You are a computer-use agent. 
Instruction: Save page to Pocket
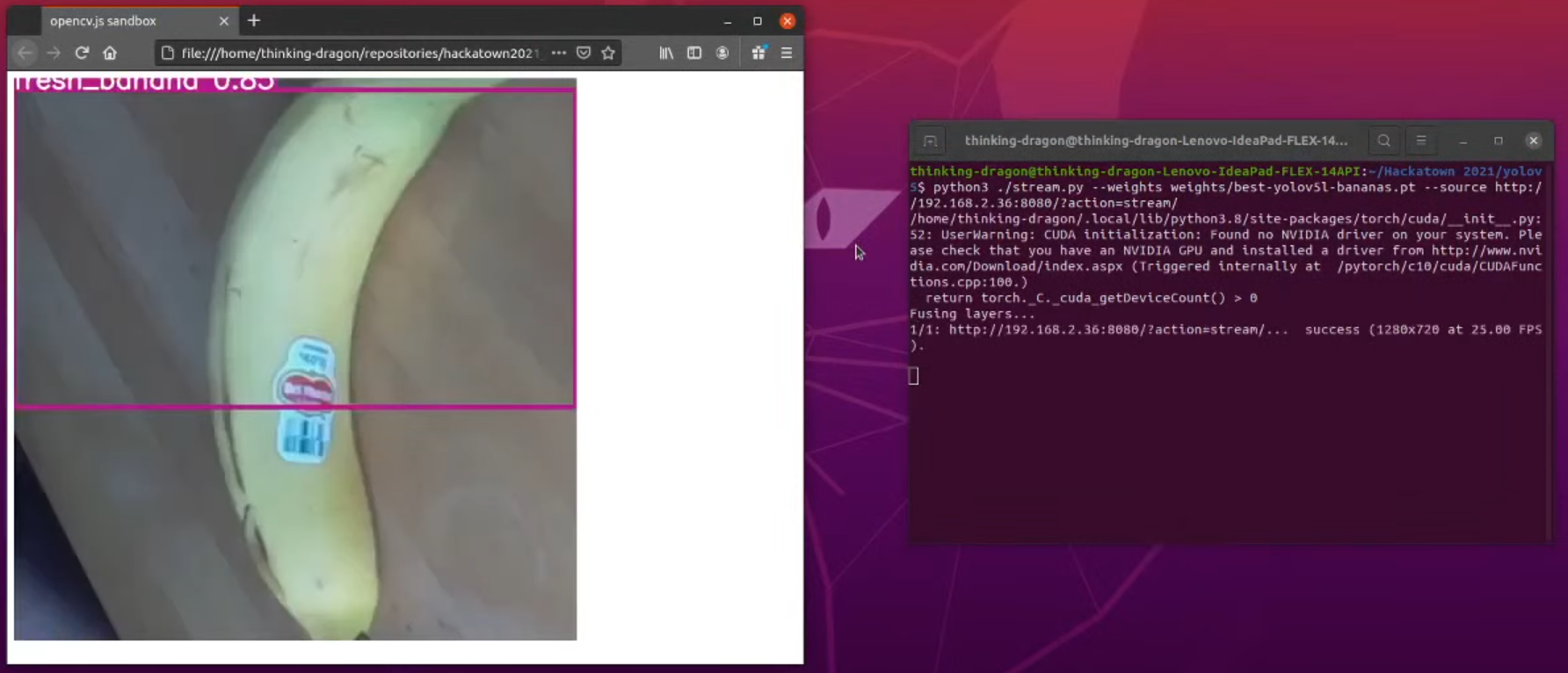click(x=584, y=53)
